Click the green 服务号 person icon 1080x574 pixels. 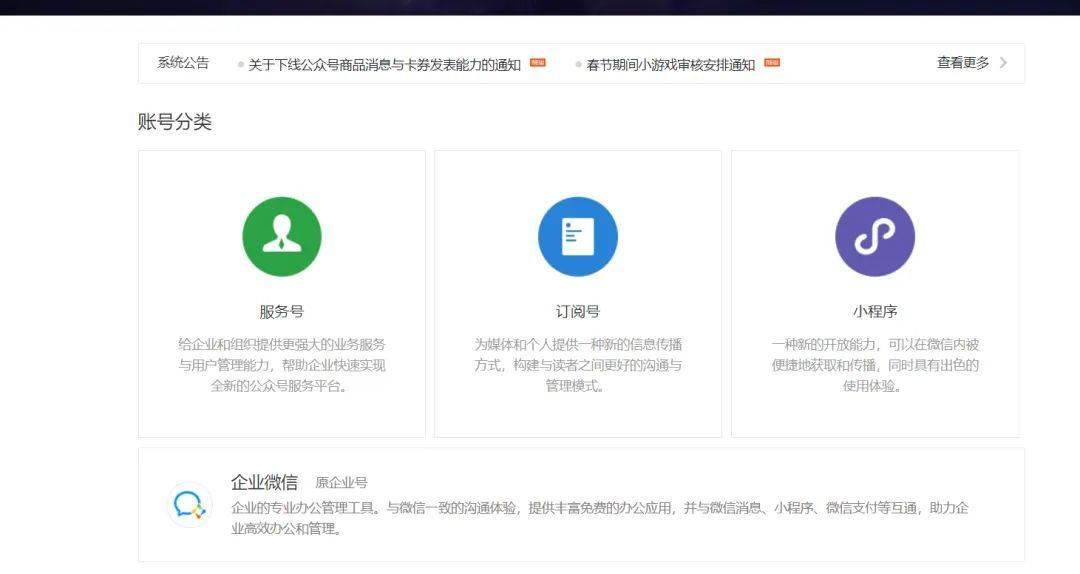tap(282, 236)
